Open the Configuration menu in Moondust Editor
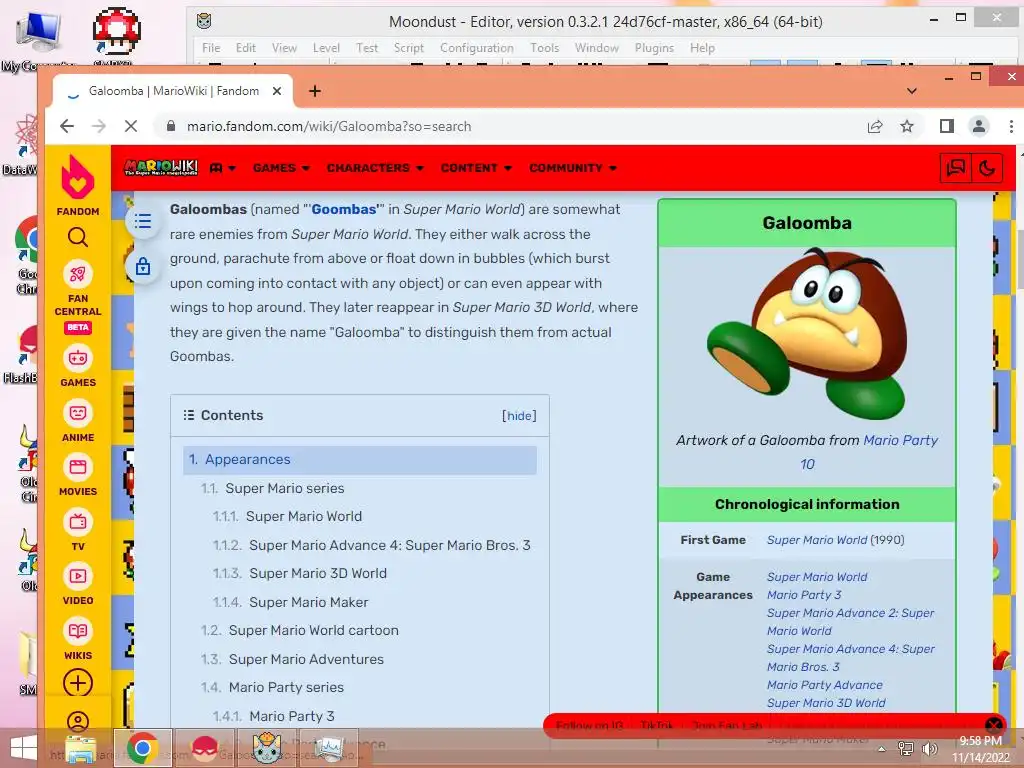Screen dimensions: 1024x768 (x=477, y=48)
